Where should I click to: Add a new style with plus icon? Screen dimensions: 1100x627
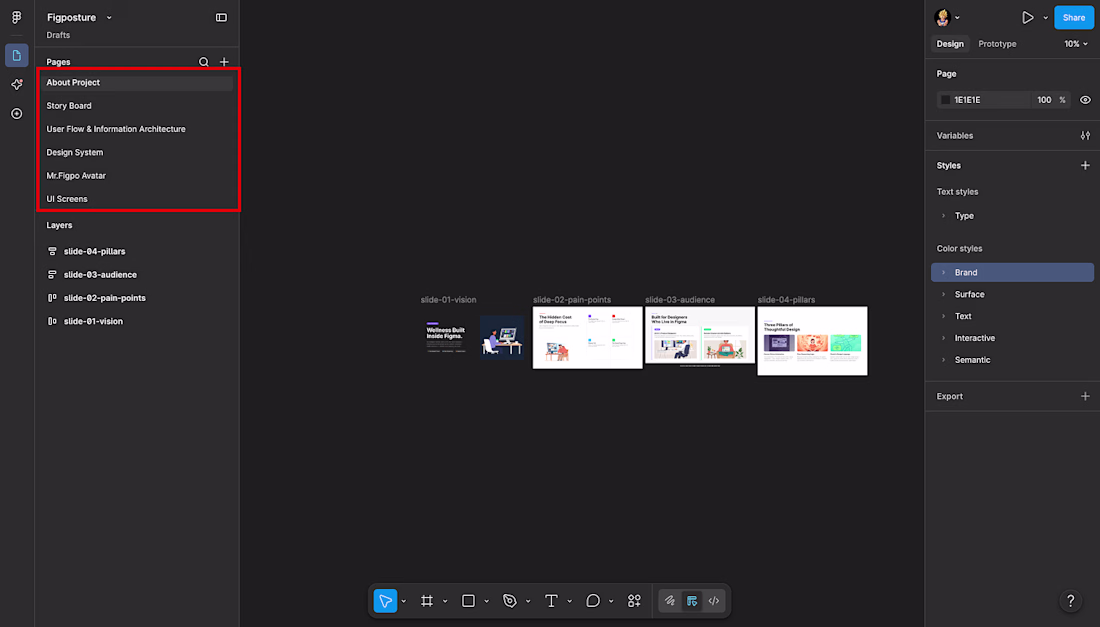(x=1085, y=166)
